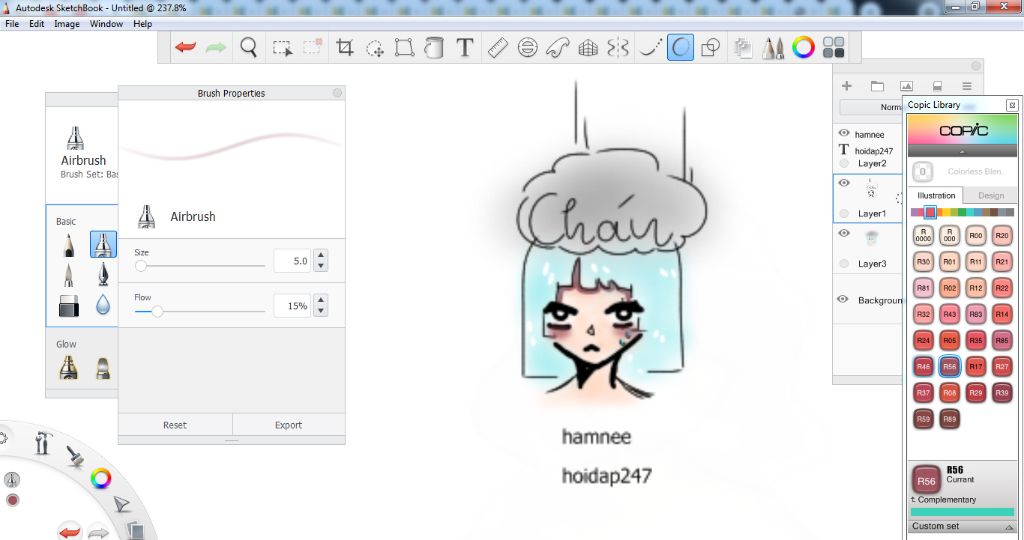Open the Brush Palette toolbar icon

pos(773,48)
